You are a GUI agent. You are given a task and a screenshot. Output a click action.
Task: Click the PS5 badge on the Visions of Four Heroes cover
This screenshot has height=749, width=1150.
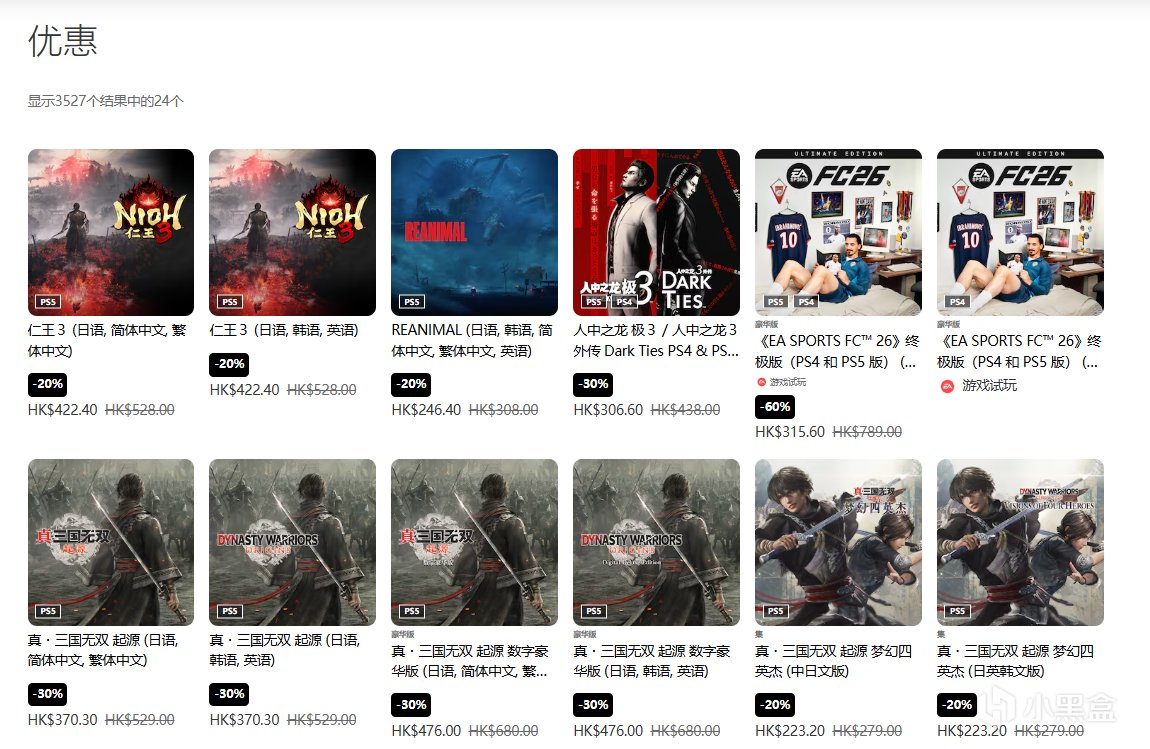click(x=958, y=611)
